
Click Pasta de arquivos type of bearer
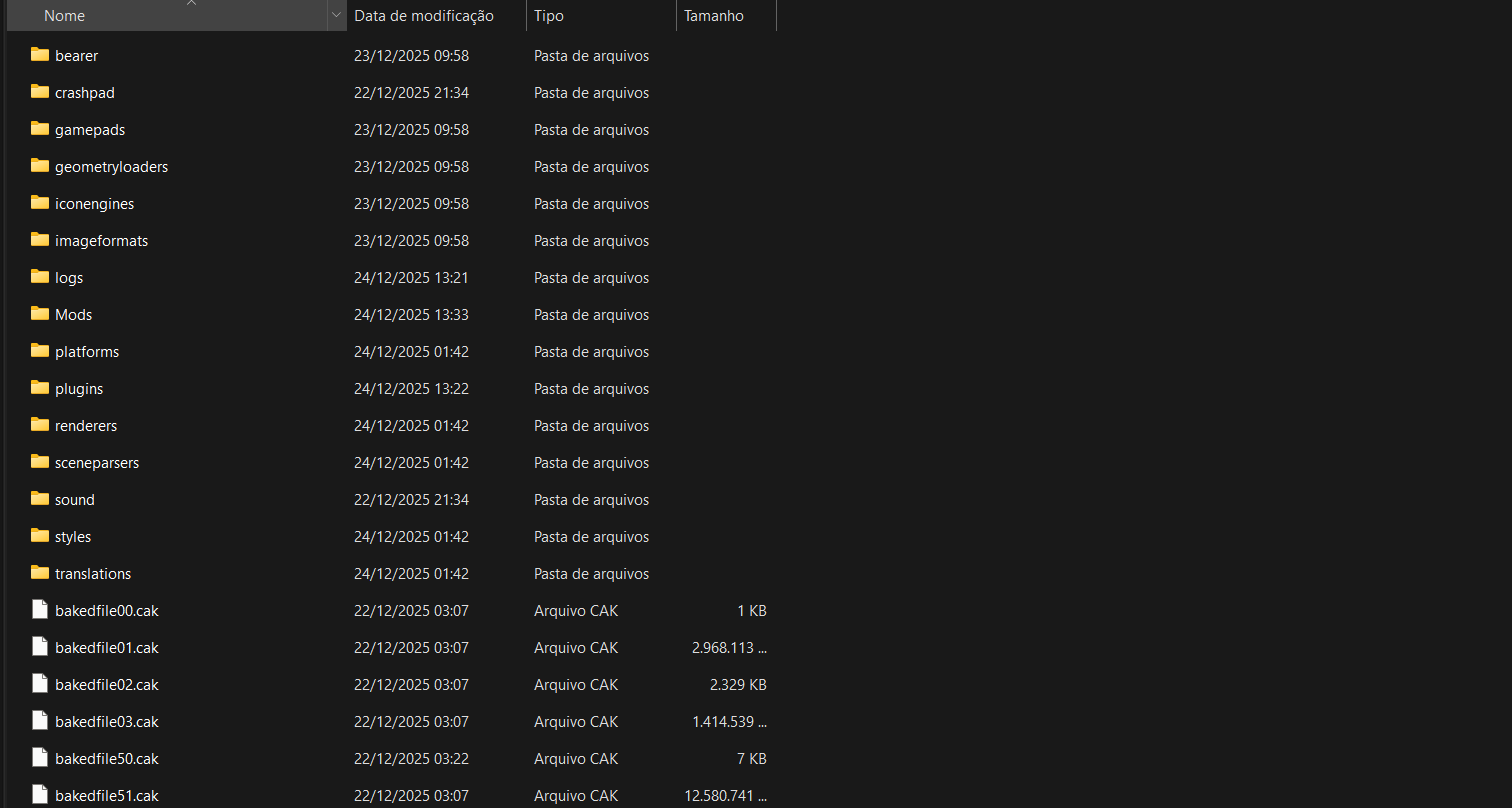click(x=591, y=56)
